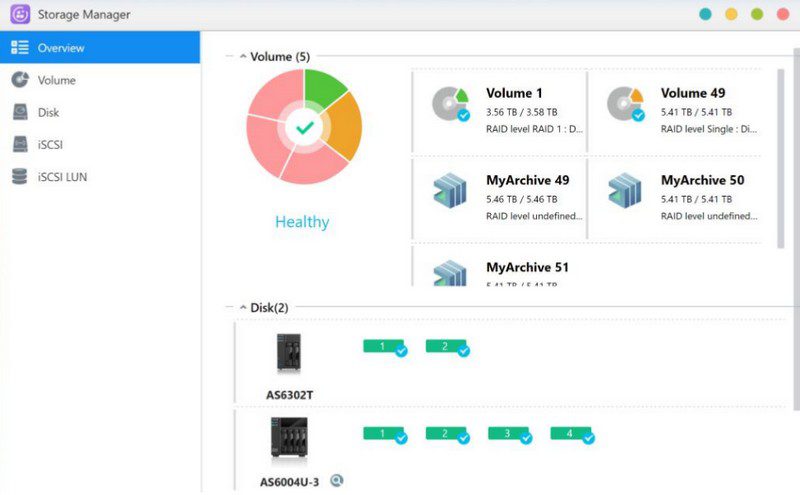Click the Disk drive icon in sidebar
800x495 pixels.
coord(20,112)
